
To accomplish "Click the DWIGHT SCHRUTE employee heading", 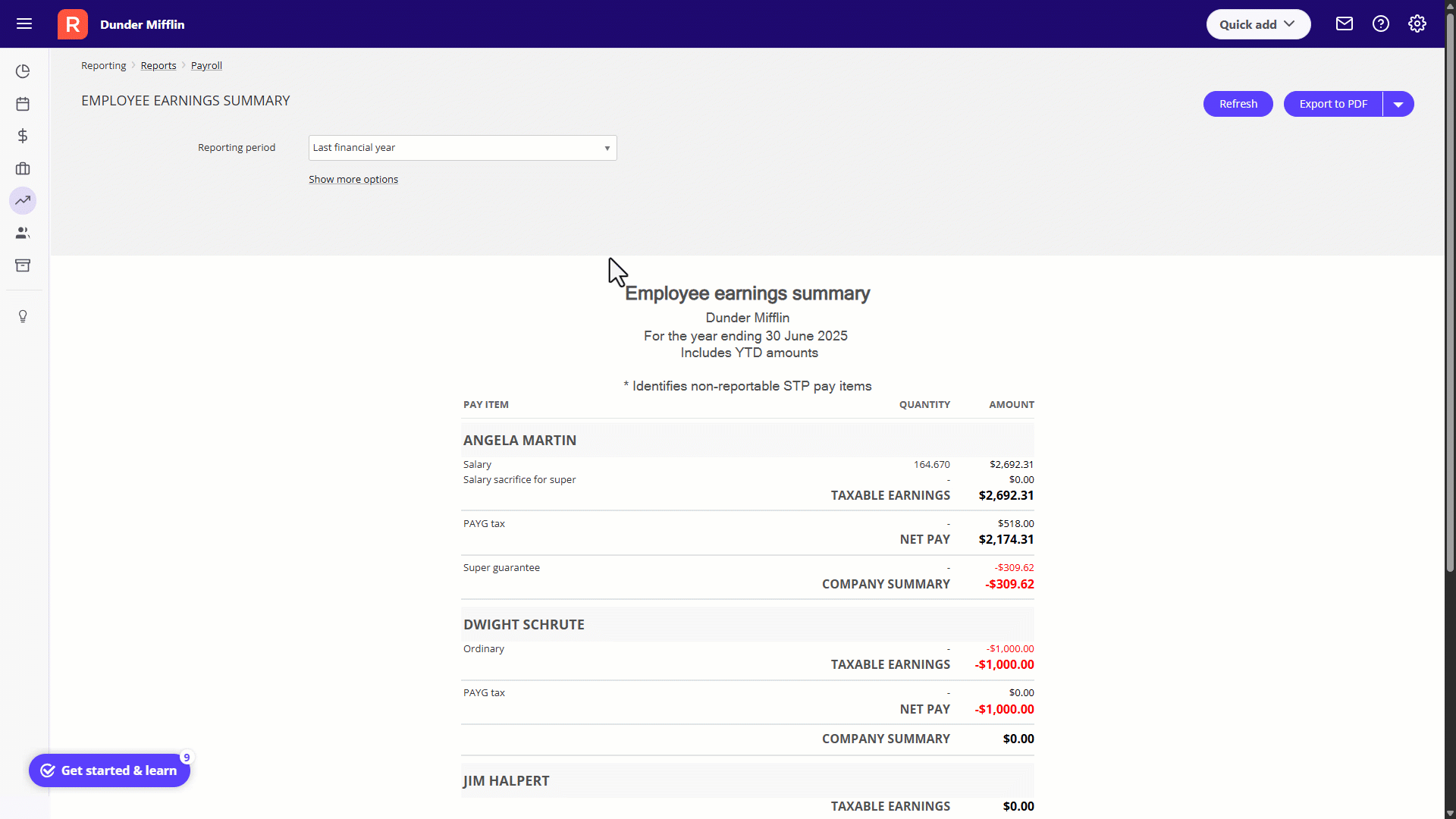I will (x=524, y=625).
